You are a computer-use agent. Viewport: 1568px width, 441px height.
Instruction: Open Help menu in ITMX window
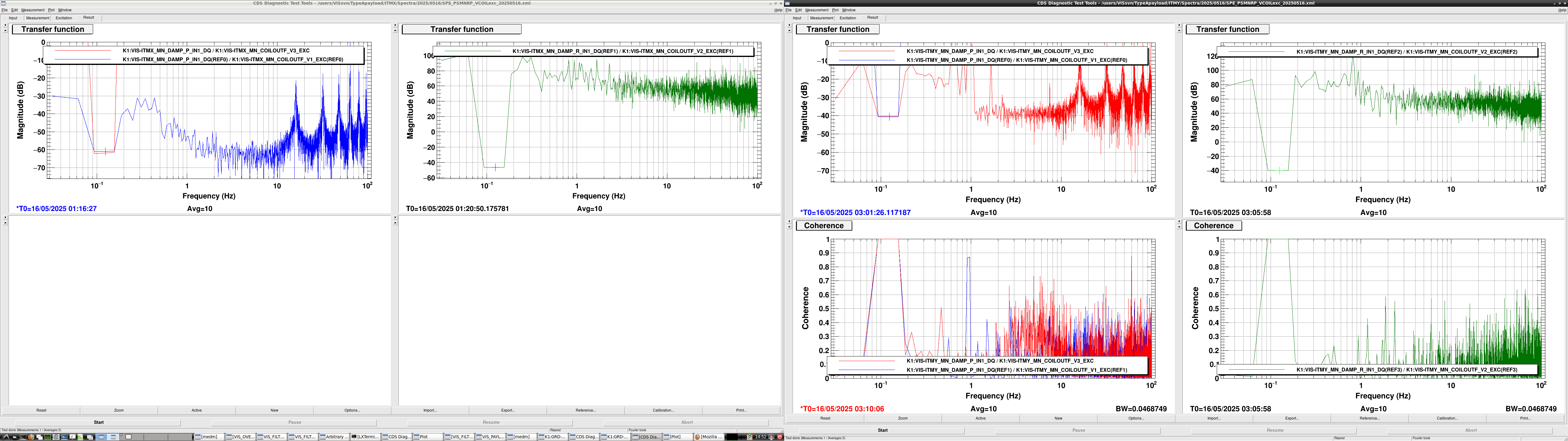coord(778,10)
